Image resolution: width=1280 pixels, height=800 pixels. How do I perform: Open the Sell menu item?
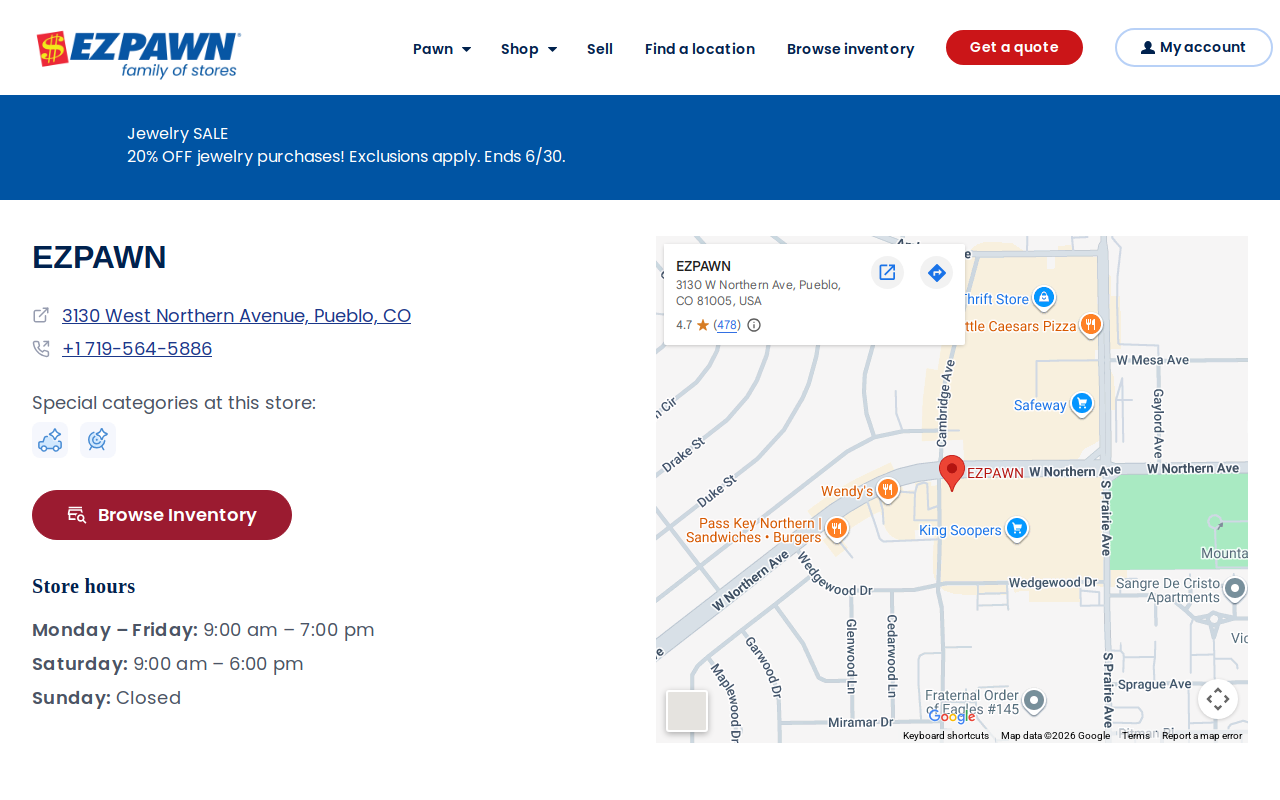point(600,49)
